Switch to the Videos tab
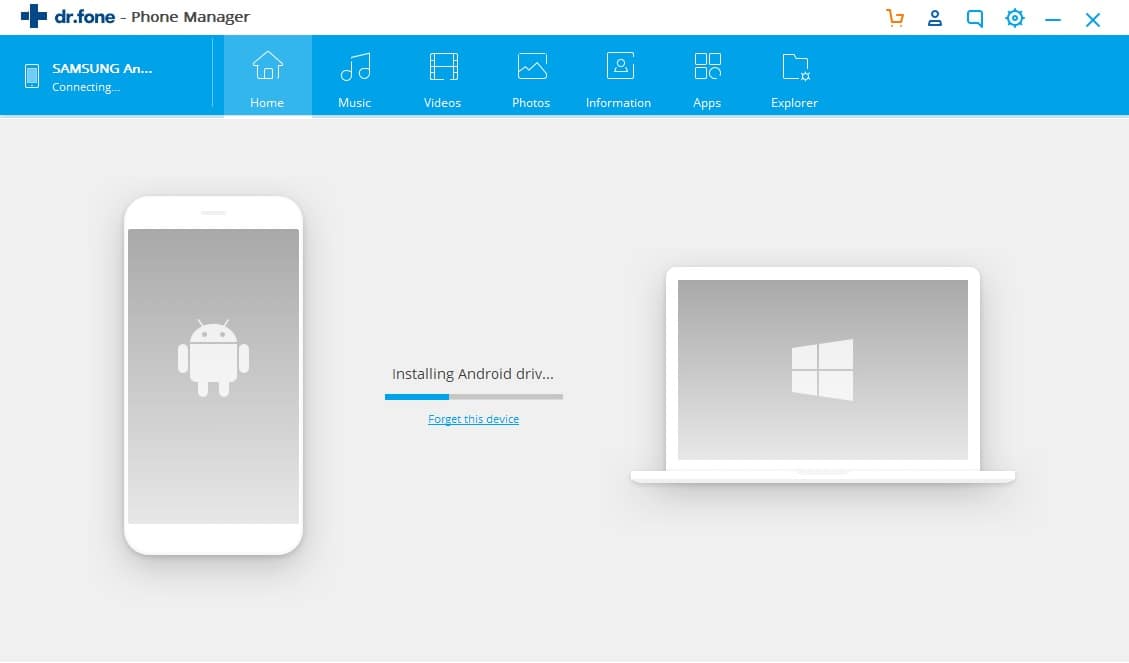 click(x=443, y=76)
